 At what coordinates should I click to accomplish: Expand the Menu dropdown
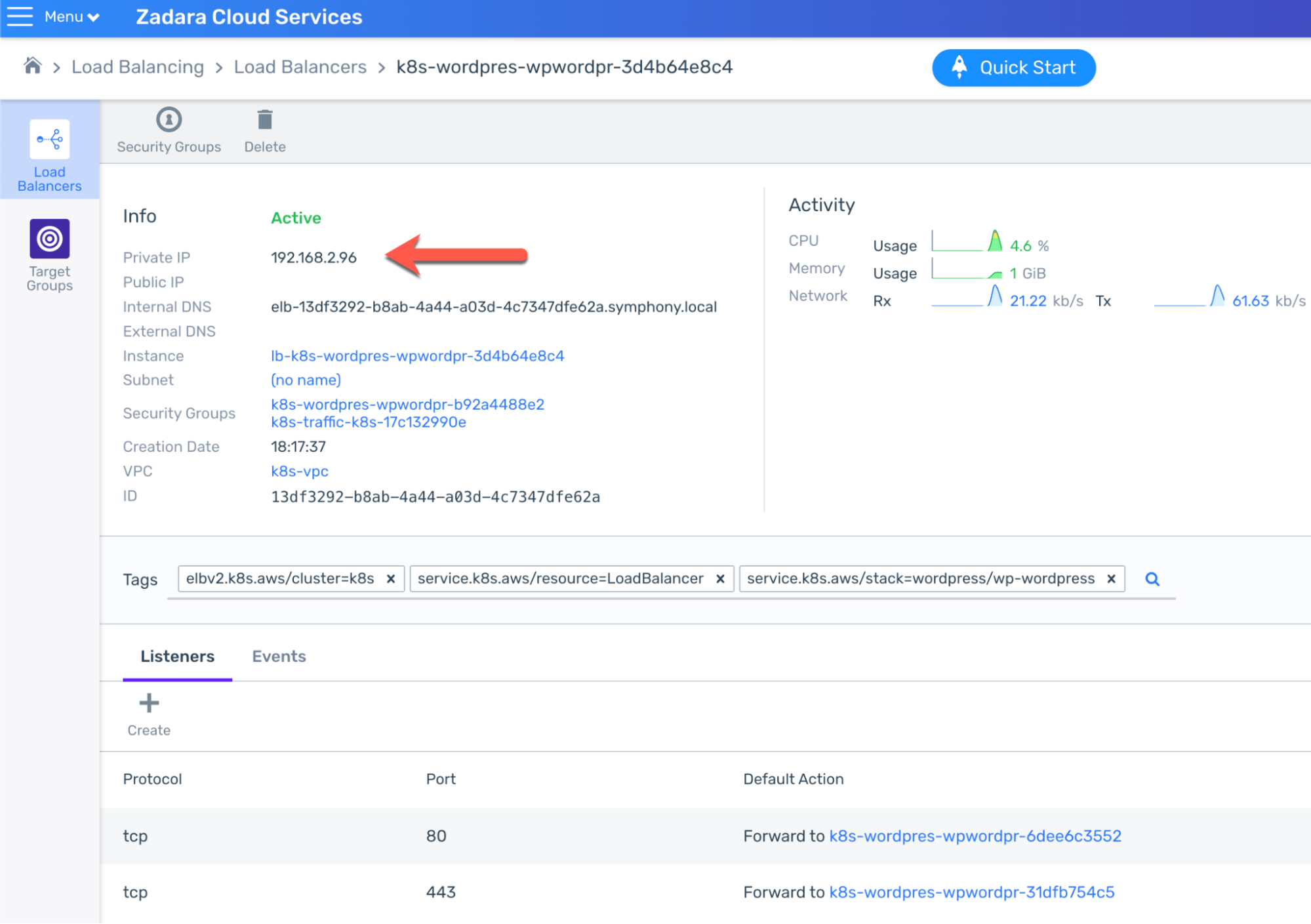(72, 16)
